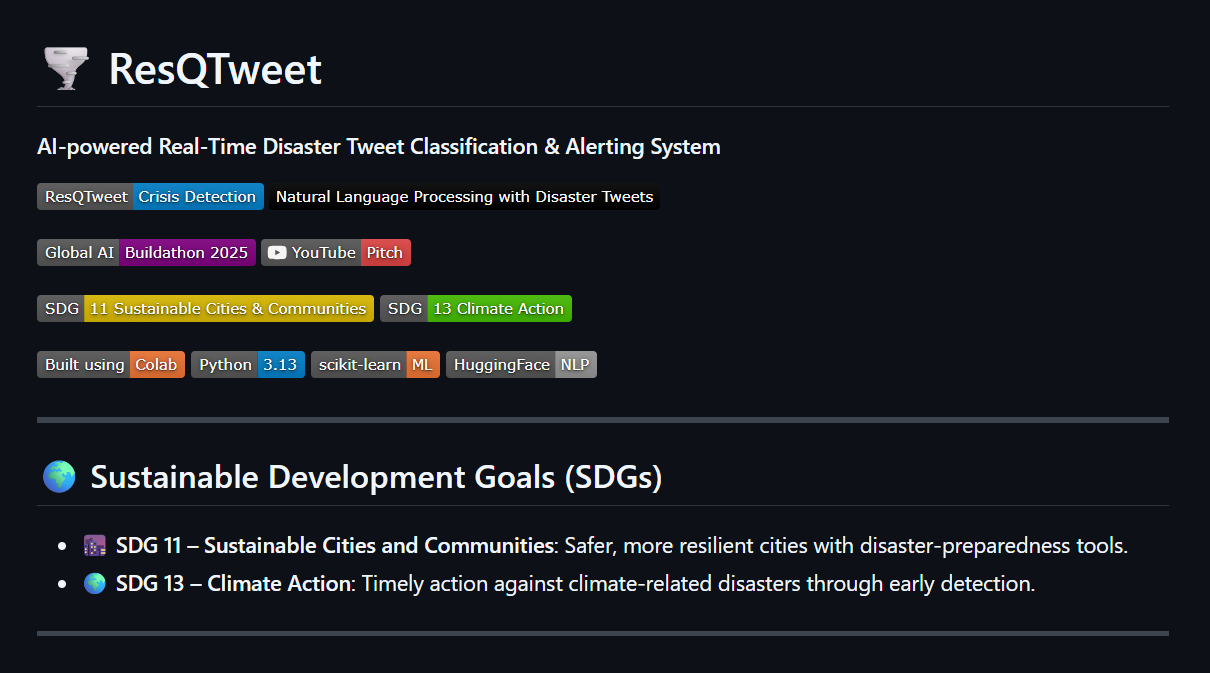Open the YouTube Pitch badge
Image resolution: width=1210 pixels, height=673 pixels.
336,253
